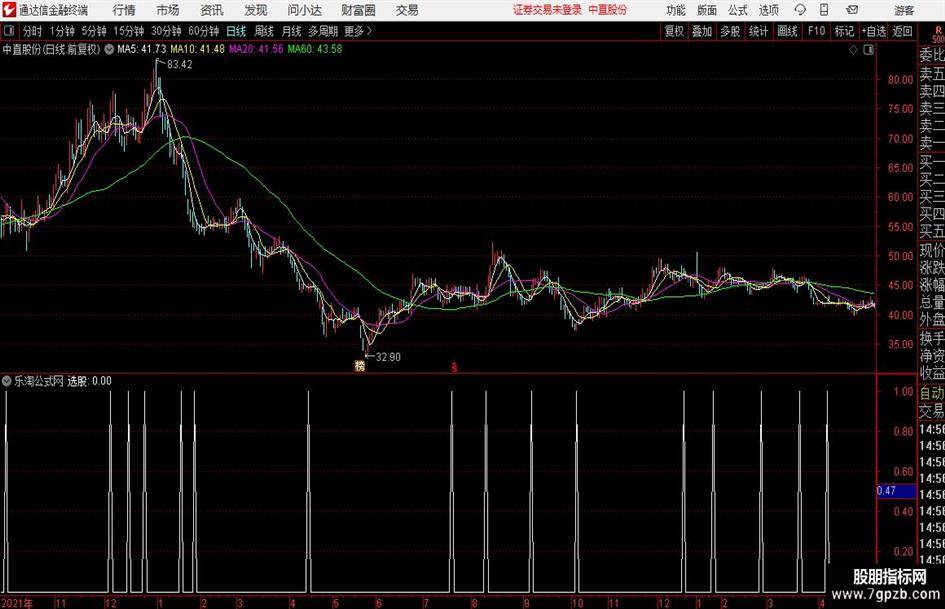Open the F10 company info button

click(817, 31)
